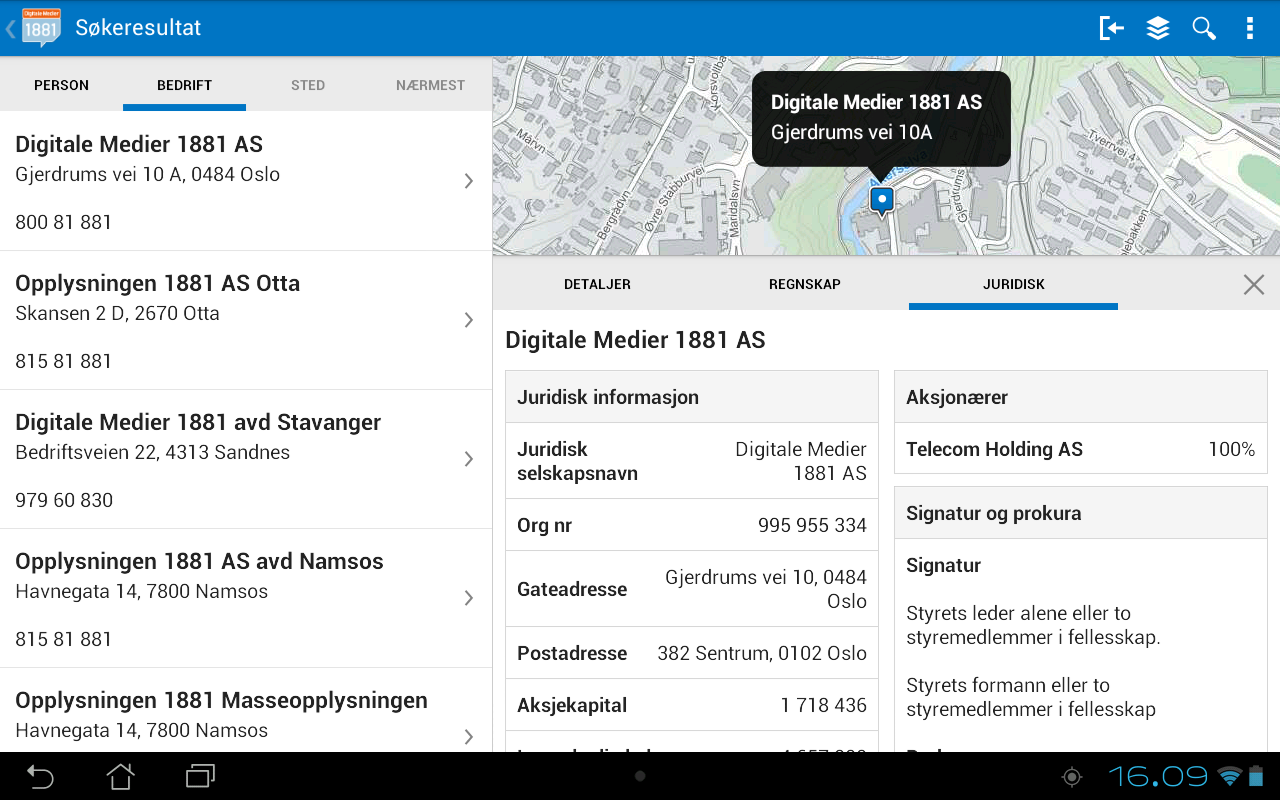Tap phone number 800 81 881
The height and width of the screenshot is (800, 1280).
coord(64,222)
